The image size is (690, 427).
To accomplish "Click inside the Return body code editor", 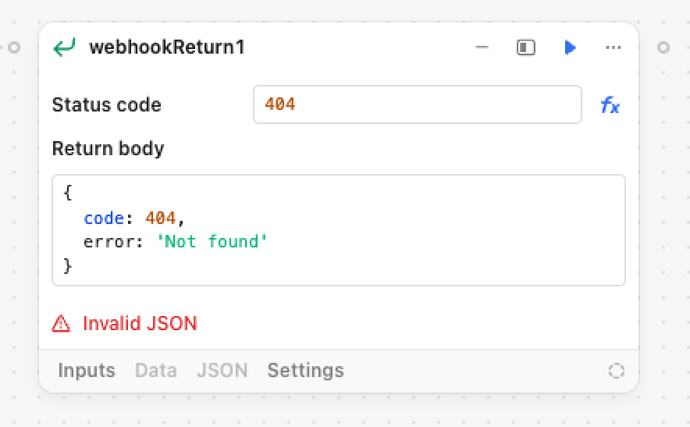I will [338, 230].
